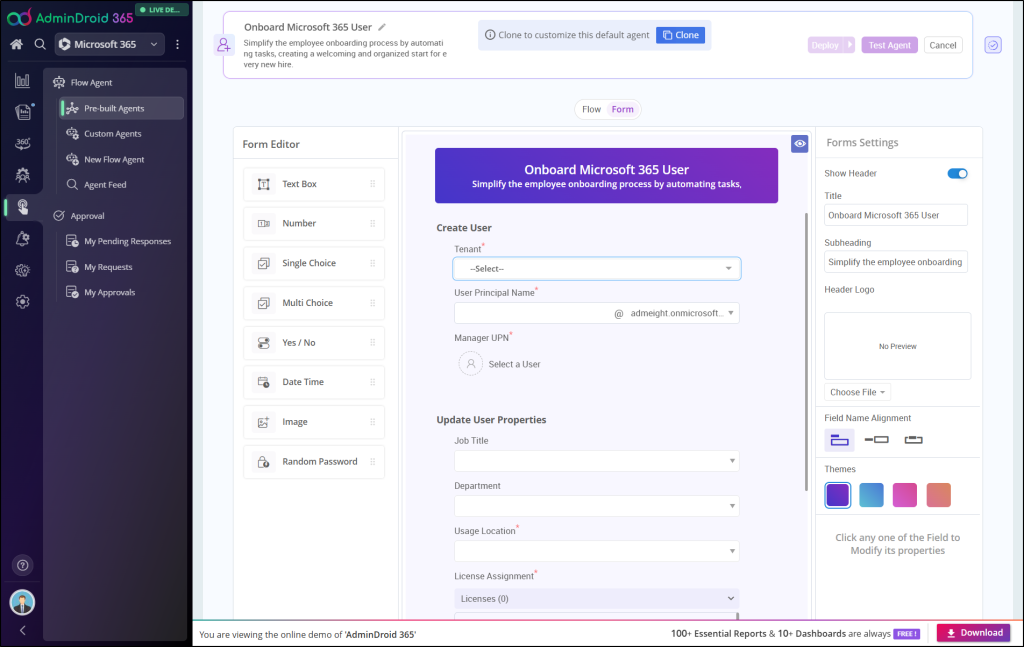
Task: Open Pre-built Agents menu item
Action: pos(121,108)
